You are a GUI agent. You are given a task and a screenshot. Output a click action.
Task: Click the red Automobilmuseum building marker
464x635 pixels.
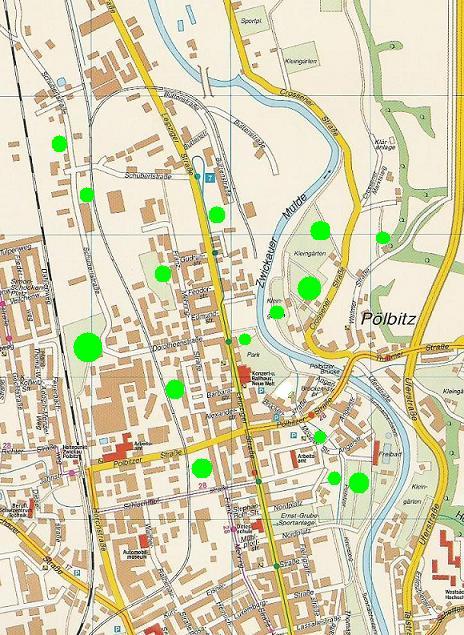(144, 541)
